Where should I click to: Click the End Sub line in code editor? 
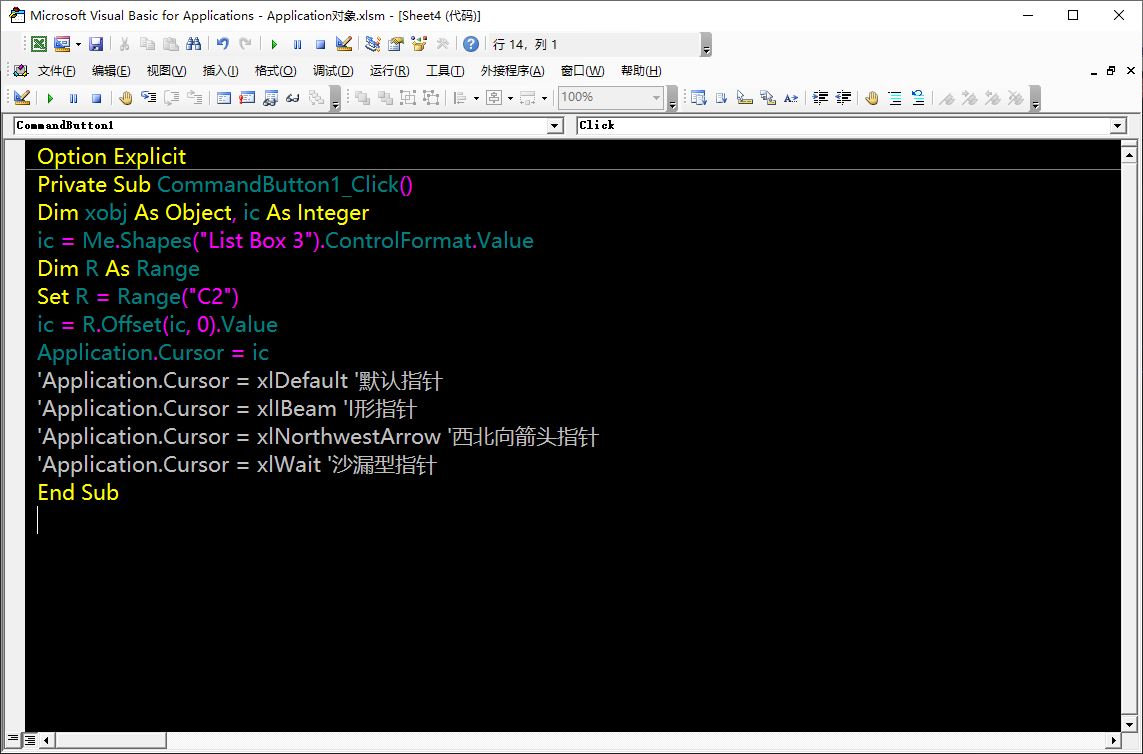[x=78, y=492]
